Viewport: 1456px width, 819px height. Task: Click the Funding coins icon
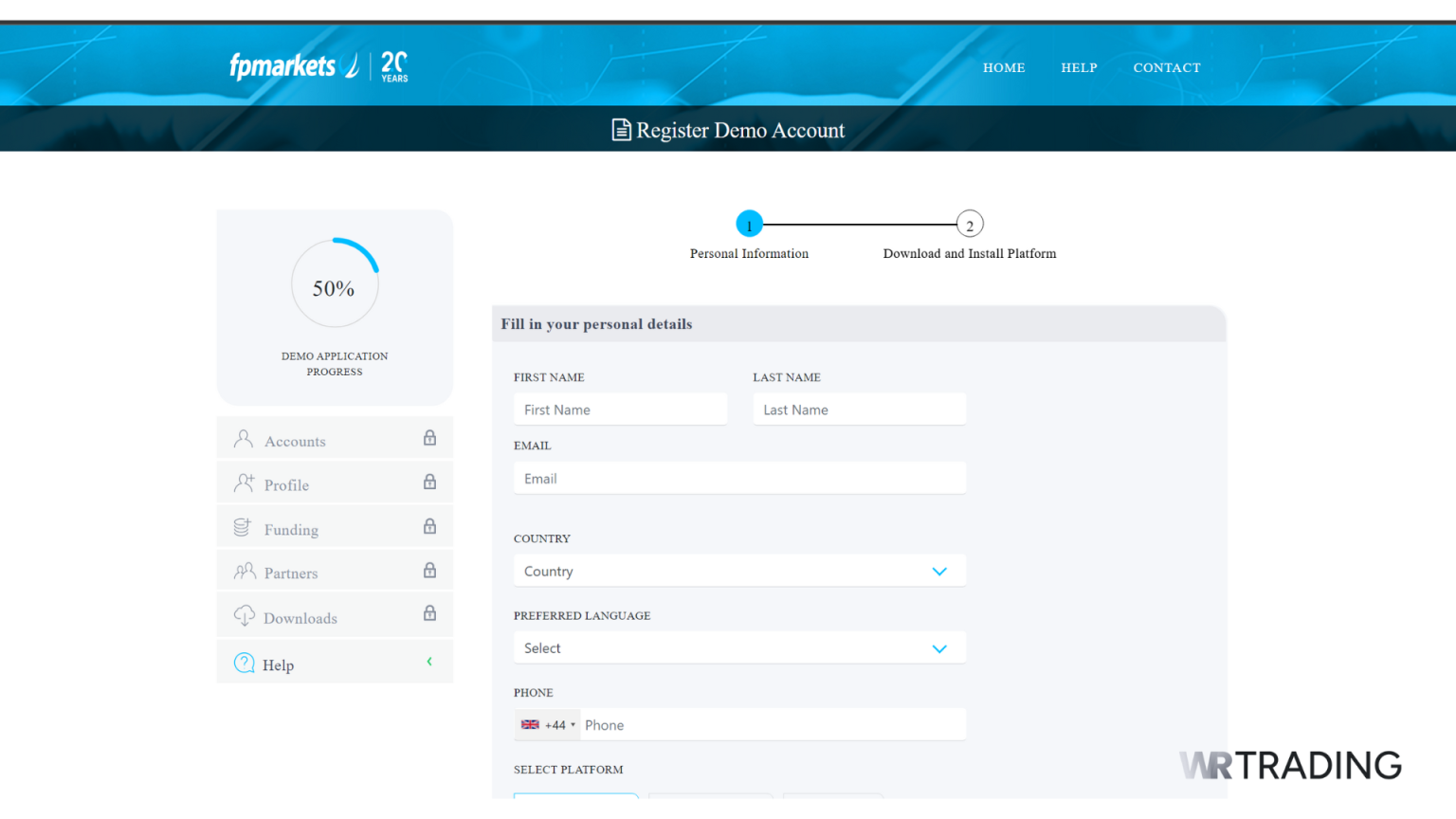coord(243,527)
